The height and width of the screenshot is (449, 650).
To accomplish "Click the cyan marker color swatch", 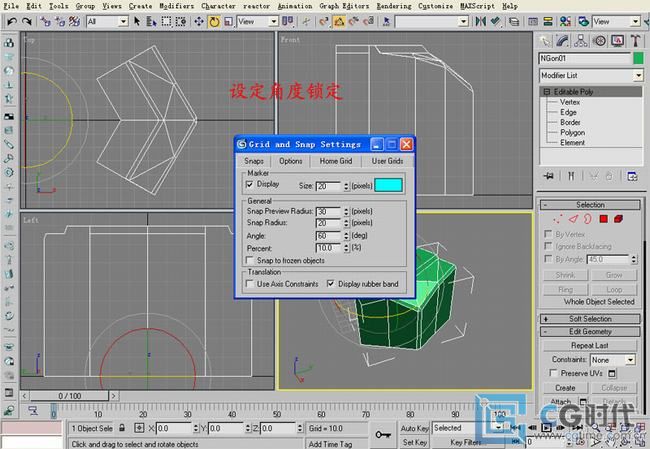I will [x=388, y=185].
